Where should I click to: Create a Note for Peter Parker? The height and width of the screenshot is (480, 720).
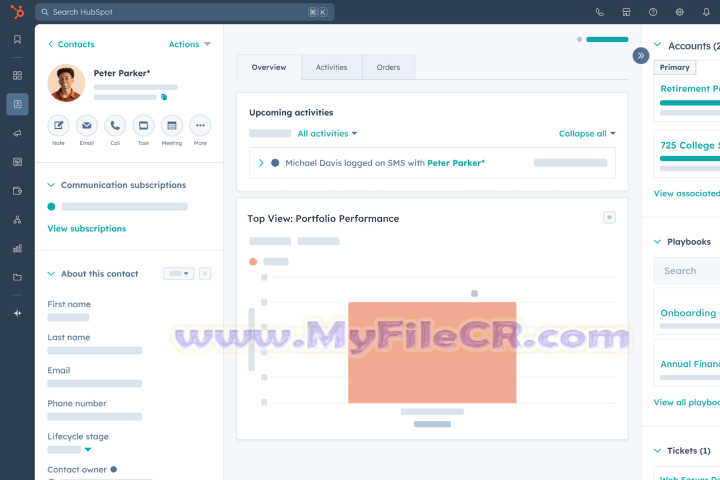click(58, 125)
